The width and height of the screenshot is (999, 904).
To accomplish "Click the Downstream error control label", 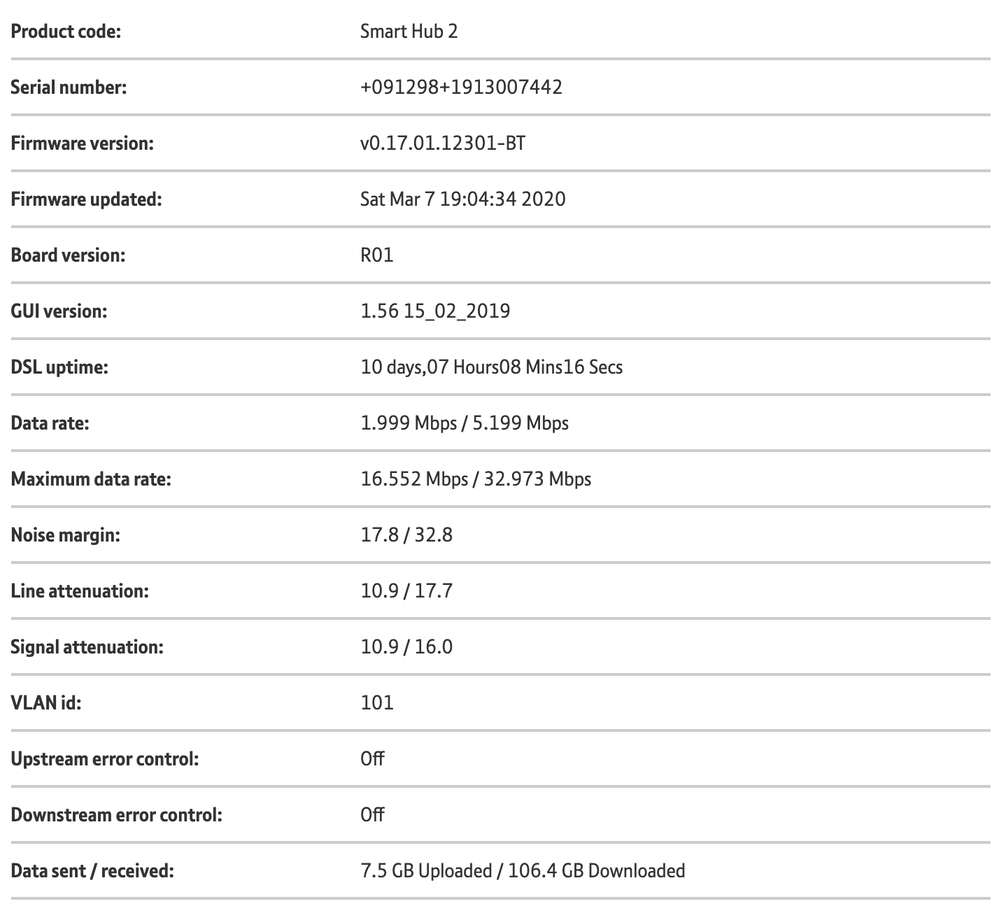I will (116, 815).
